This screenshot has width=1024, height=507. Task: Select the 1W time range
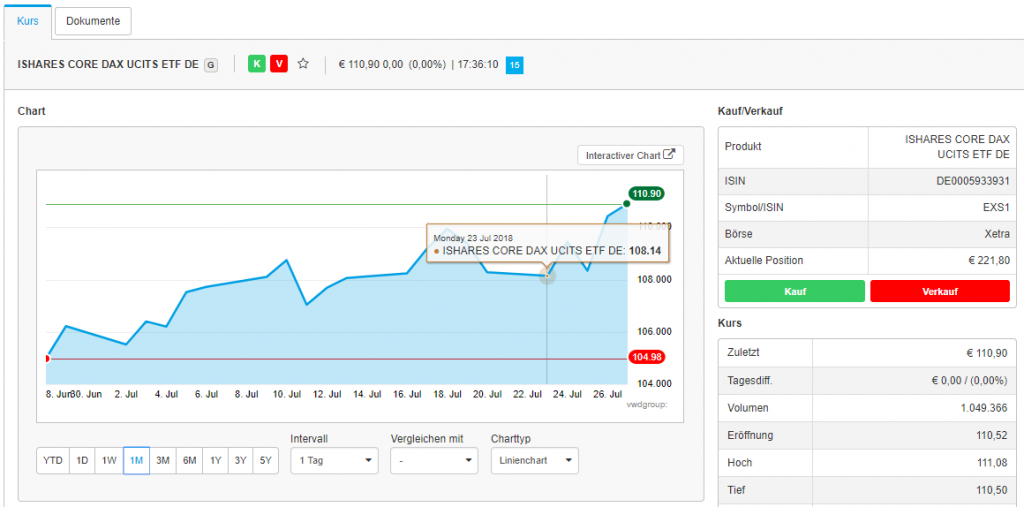tap(109, 461)
